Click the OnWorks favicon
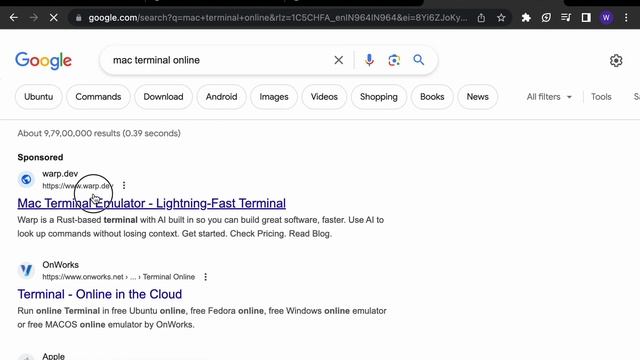 click(26, 270)
